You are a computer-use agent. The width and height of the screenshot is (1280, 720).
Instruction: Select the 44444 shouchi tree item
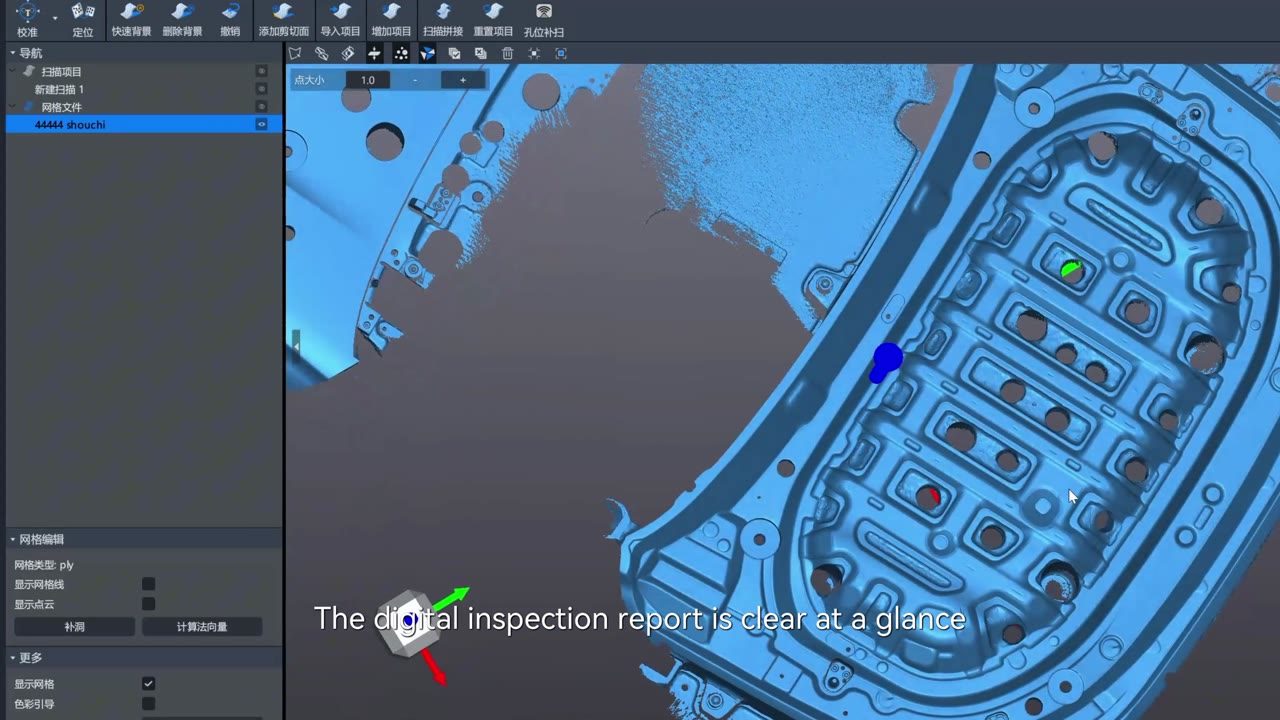70,125
